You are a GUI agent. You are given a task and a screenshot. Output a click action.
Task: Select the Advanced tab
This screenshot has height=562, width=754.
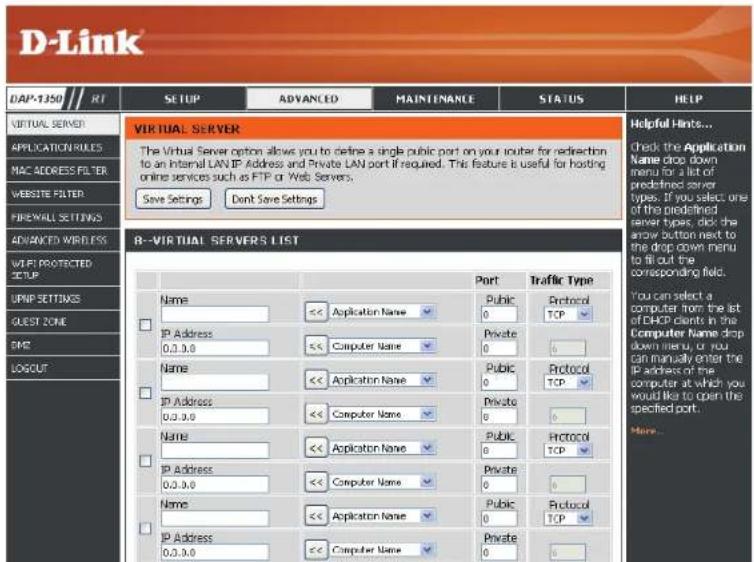309,99
